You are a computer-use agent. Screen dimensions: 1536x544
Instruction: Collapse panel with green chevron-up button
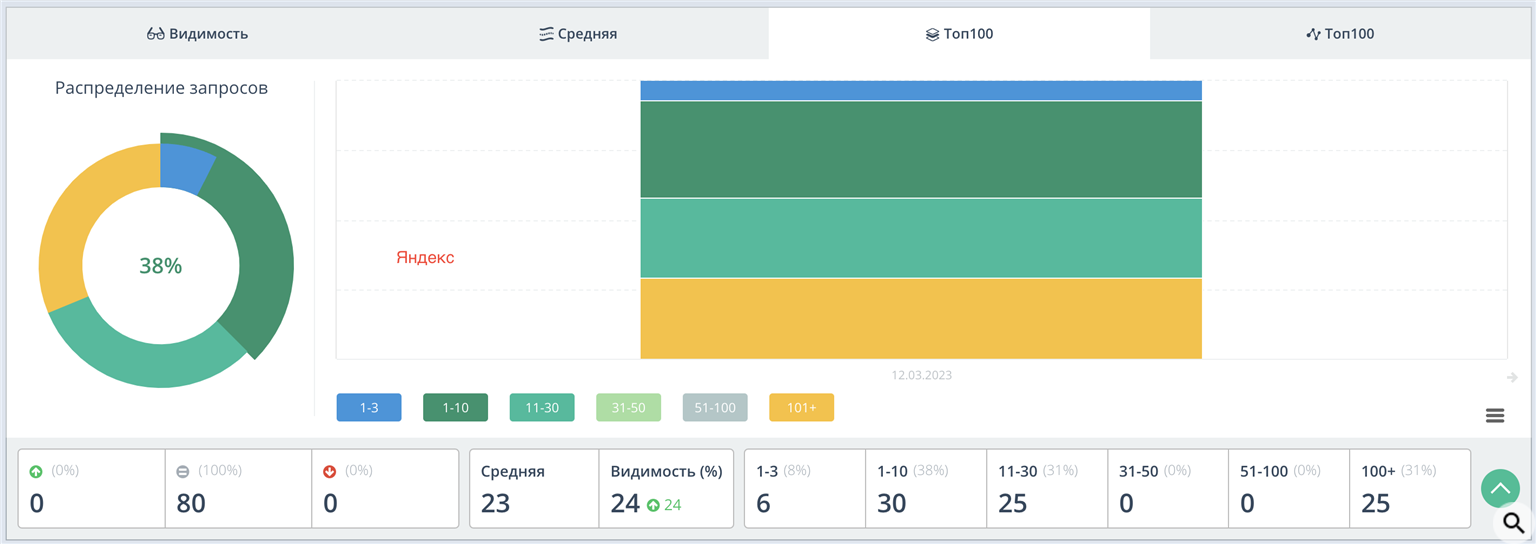click(x=1500, y=489)
